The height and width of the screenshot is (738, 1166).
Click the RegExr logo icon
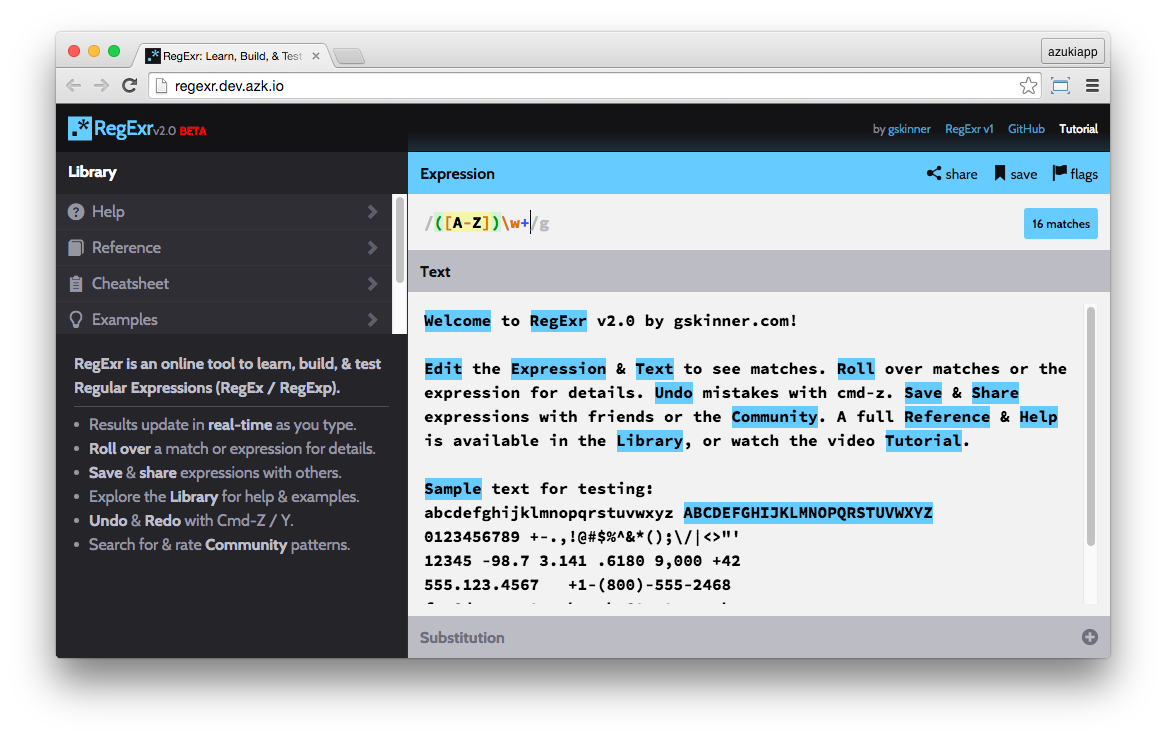80,129
